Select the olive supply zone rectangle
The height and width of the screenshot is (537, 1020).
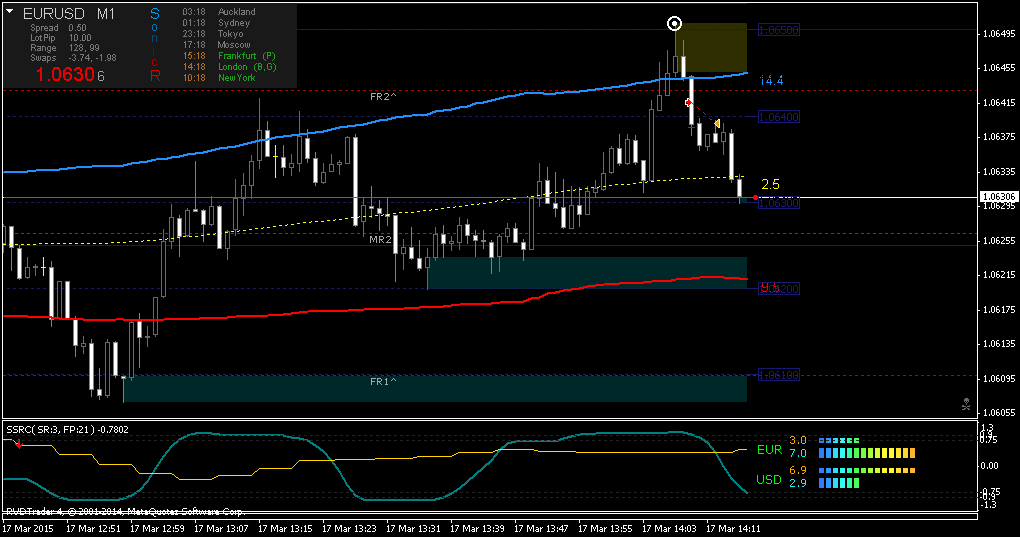click(714, 48)
